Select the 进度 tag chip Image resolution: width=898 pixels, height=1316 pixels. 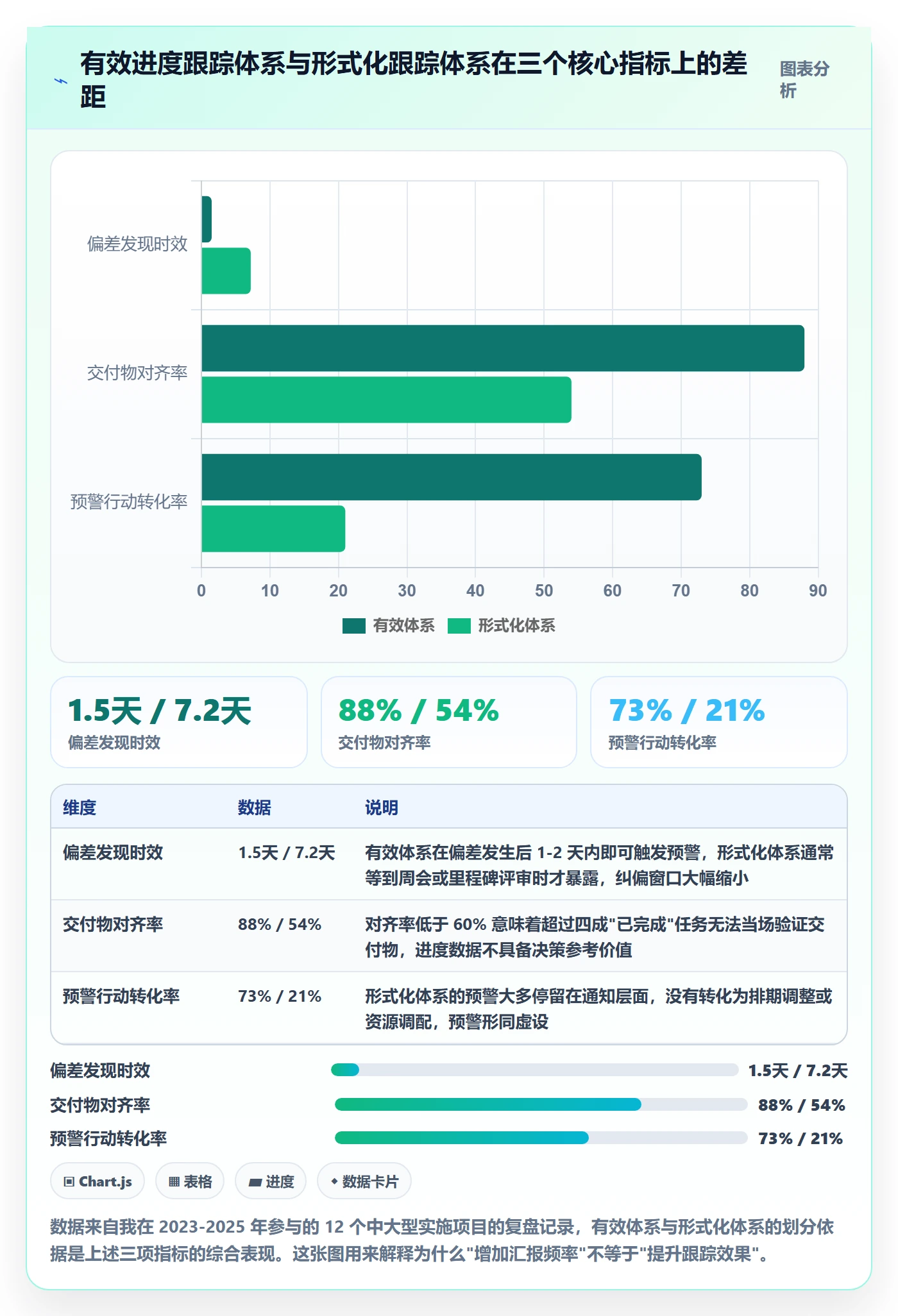pos(271,1181)
